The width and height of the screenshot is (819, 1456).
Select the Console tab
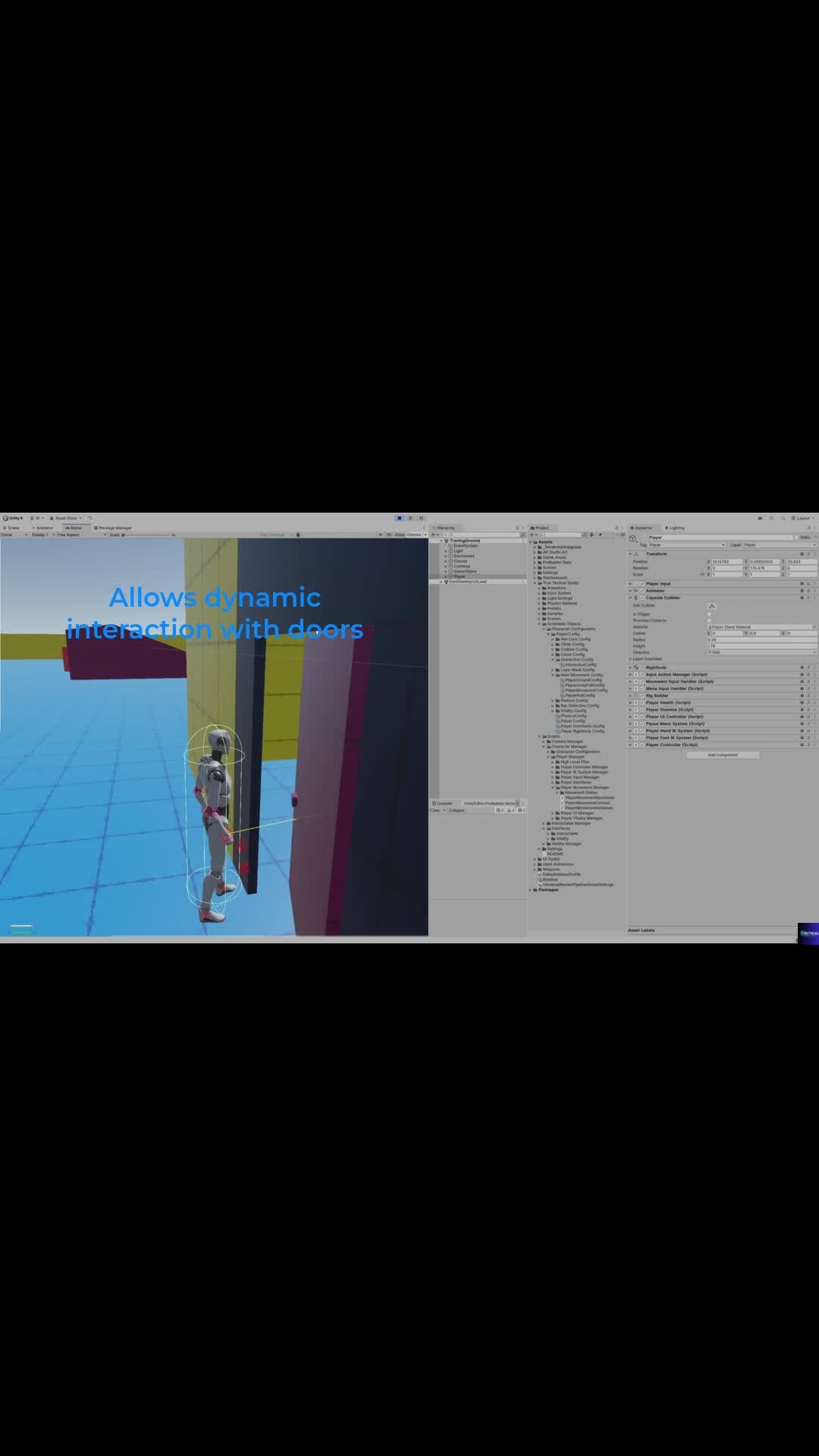443,803
